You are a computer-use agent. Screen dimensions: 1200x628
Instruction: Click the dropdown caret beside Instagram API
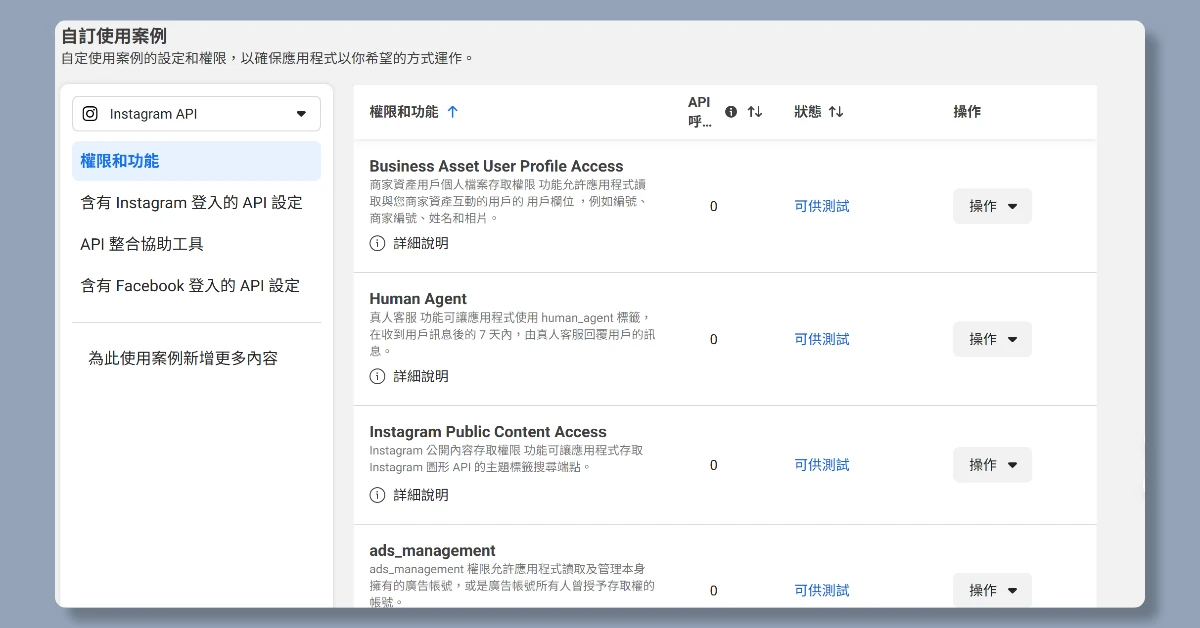click(301, 114)
